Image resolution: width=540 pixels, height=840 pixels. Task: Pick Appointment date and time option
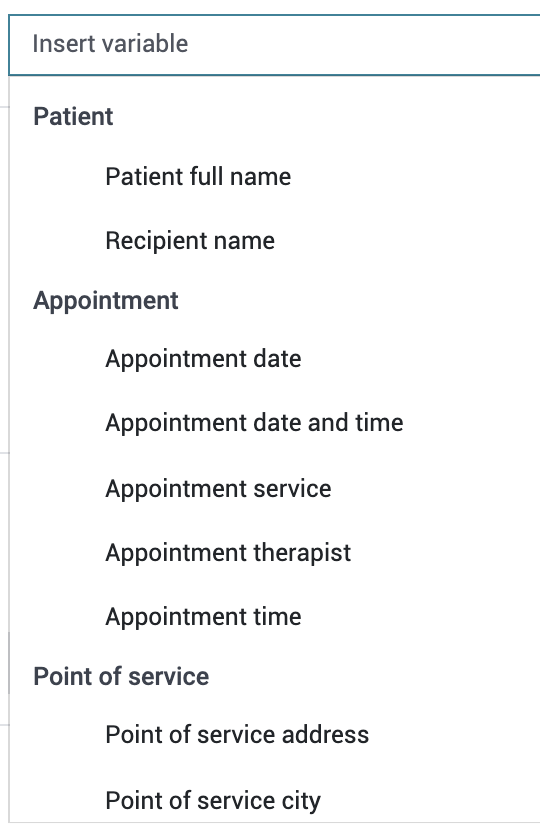pyautogui.click(x=274, y=423)
